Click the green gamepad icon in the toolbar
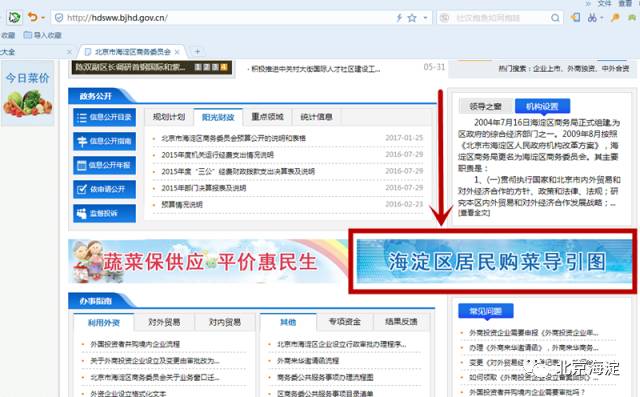640x397 pixels. pos(633,17)
